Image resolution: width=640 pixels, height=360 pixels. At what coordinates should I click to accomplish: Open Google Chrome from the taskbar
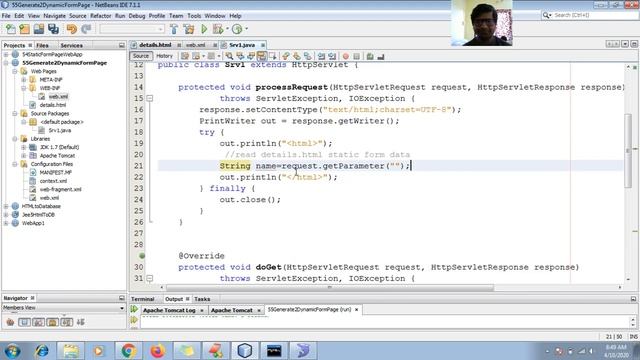128,351
